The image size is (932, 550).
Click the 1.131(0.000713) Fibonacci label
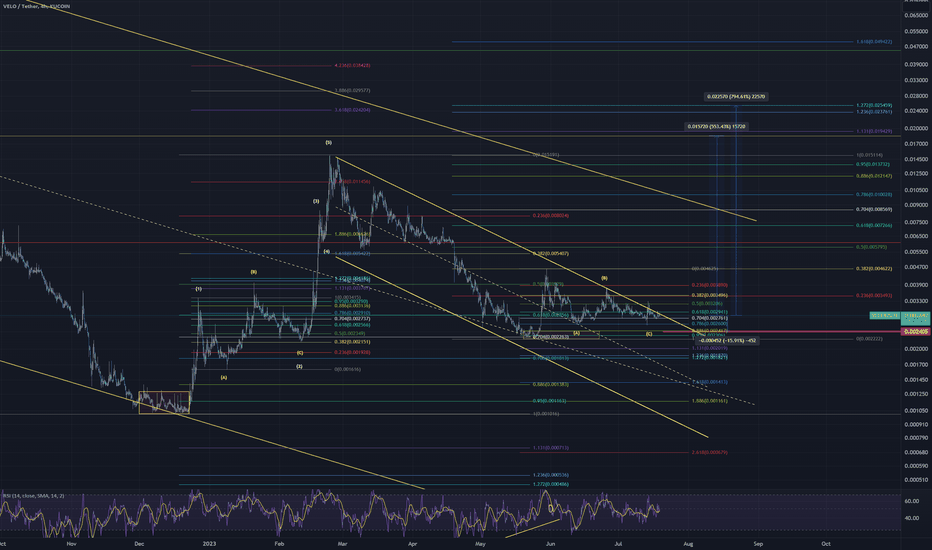550,448
